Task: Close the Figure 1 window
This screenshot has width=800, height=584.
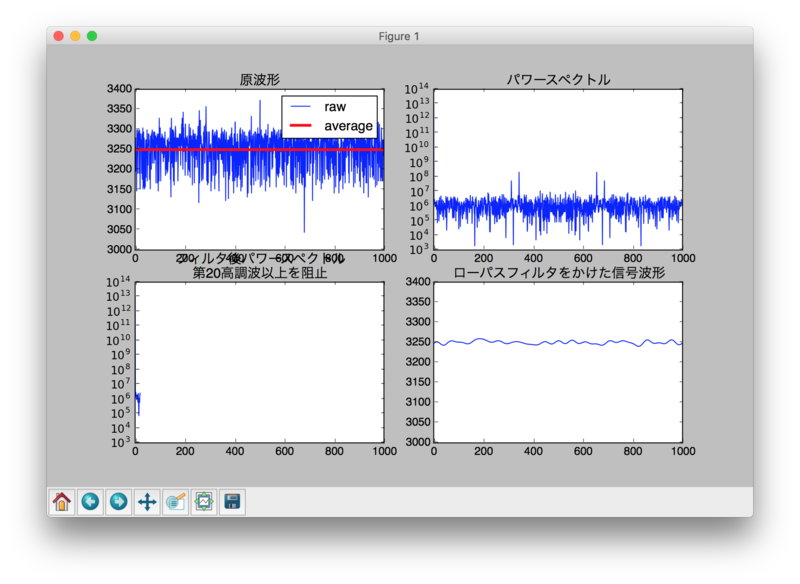Action: [59, 36]
